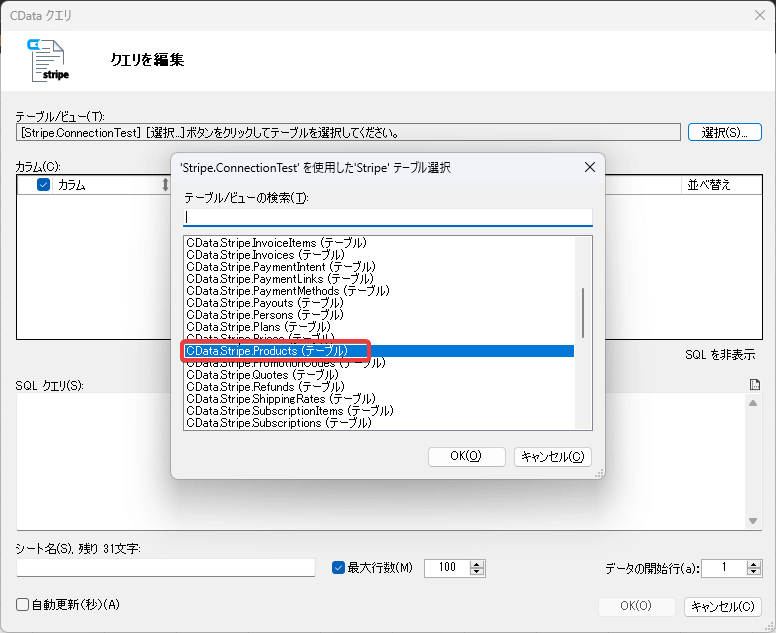Decrease データの開始行 with down arrow
The image size is (776, 633).
tap(754, 572)
